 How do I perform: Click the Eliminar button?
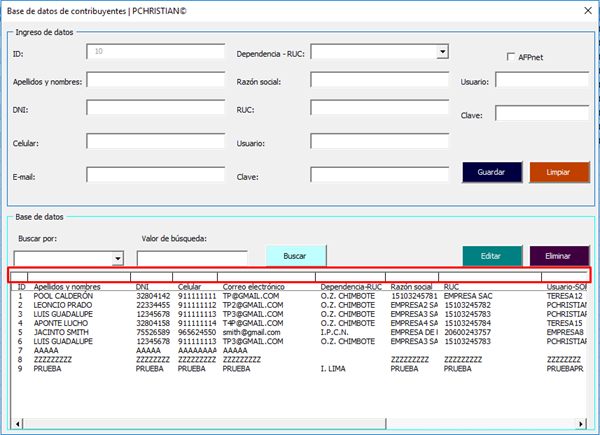click(x=559, y=256)
